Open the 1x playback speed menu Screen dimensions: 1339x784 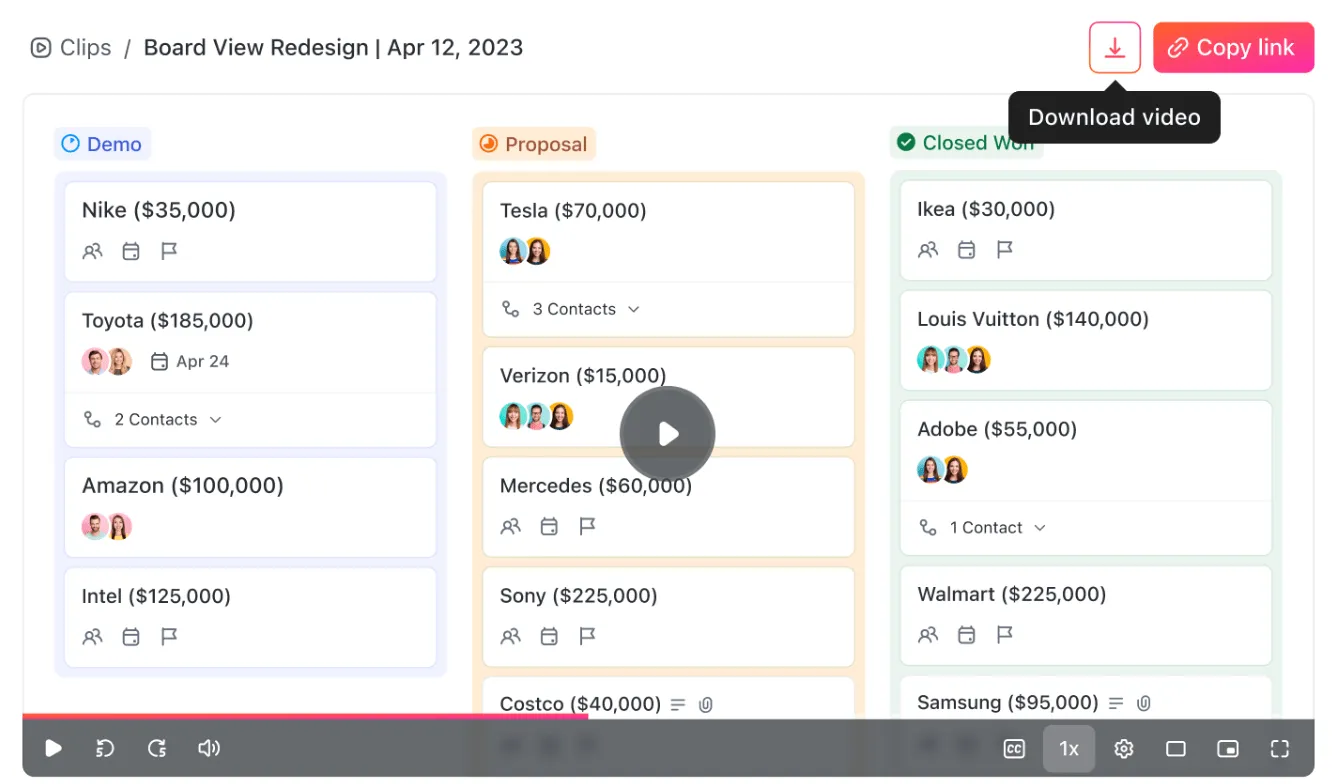click(x=1069, y=749)
